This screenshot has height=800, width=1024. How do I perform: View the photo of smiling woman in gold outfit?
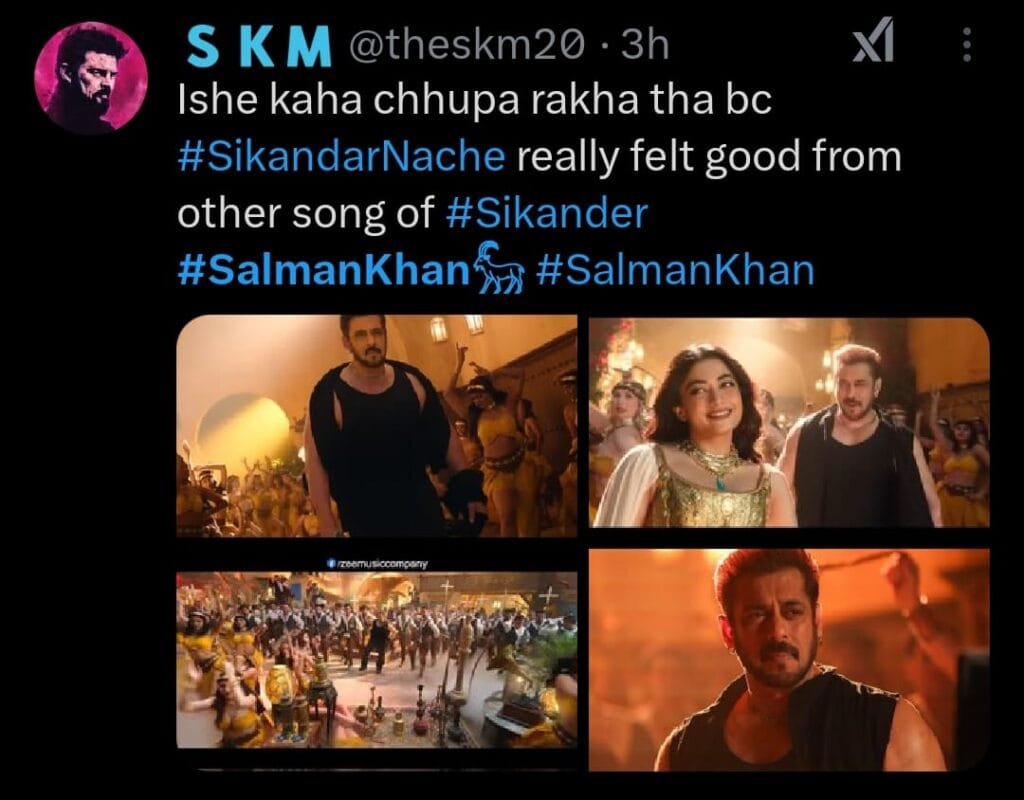pyautogui.click(x=789, y=423)
